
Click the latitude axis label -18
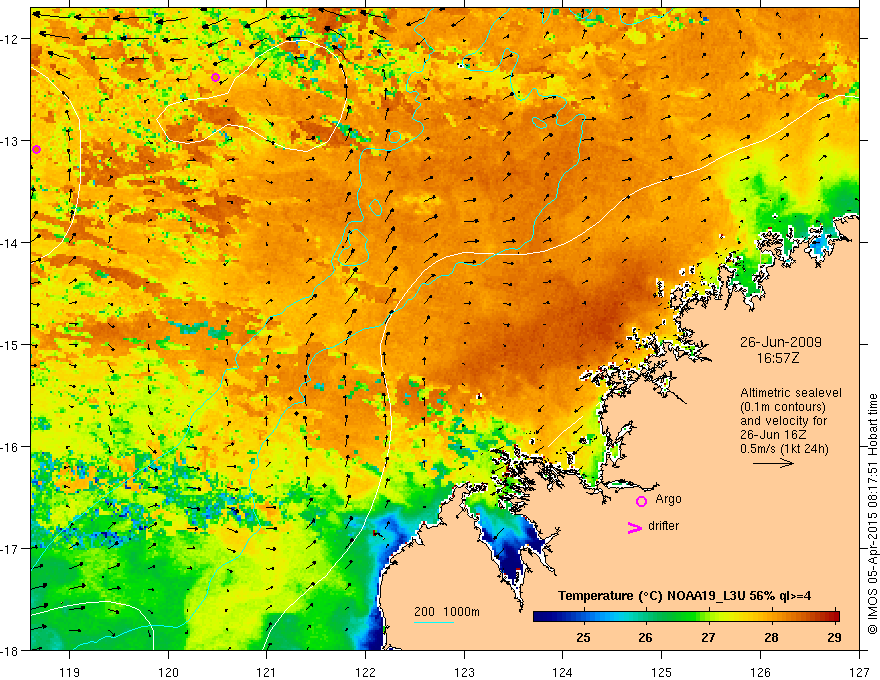click(x=11, y=650)
